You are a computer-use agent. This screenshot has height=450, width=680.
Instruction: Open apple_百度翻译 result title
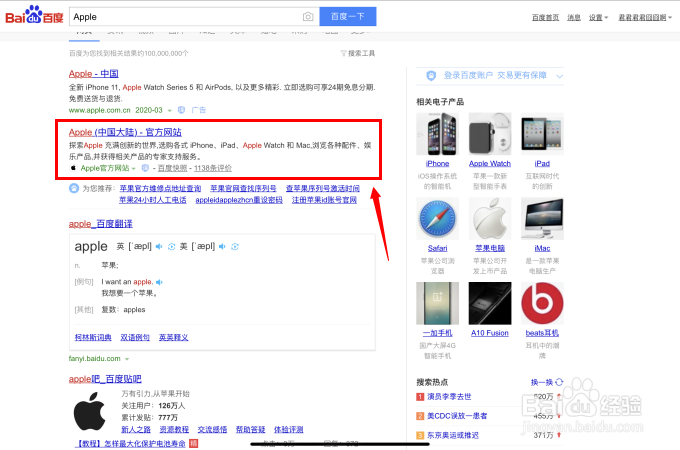(101, 224)
